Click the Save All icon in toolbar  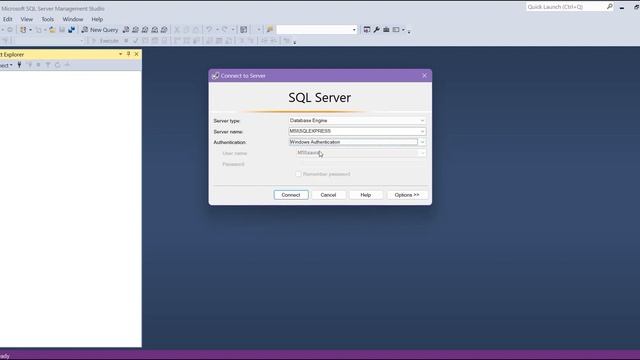click(71, 30)
